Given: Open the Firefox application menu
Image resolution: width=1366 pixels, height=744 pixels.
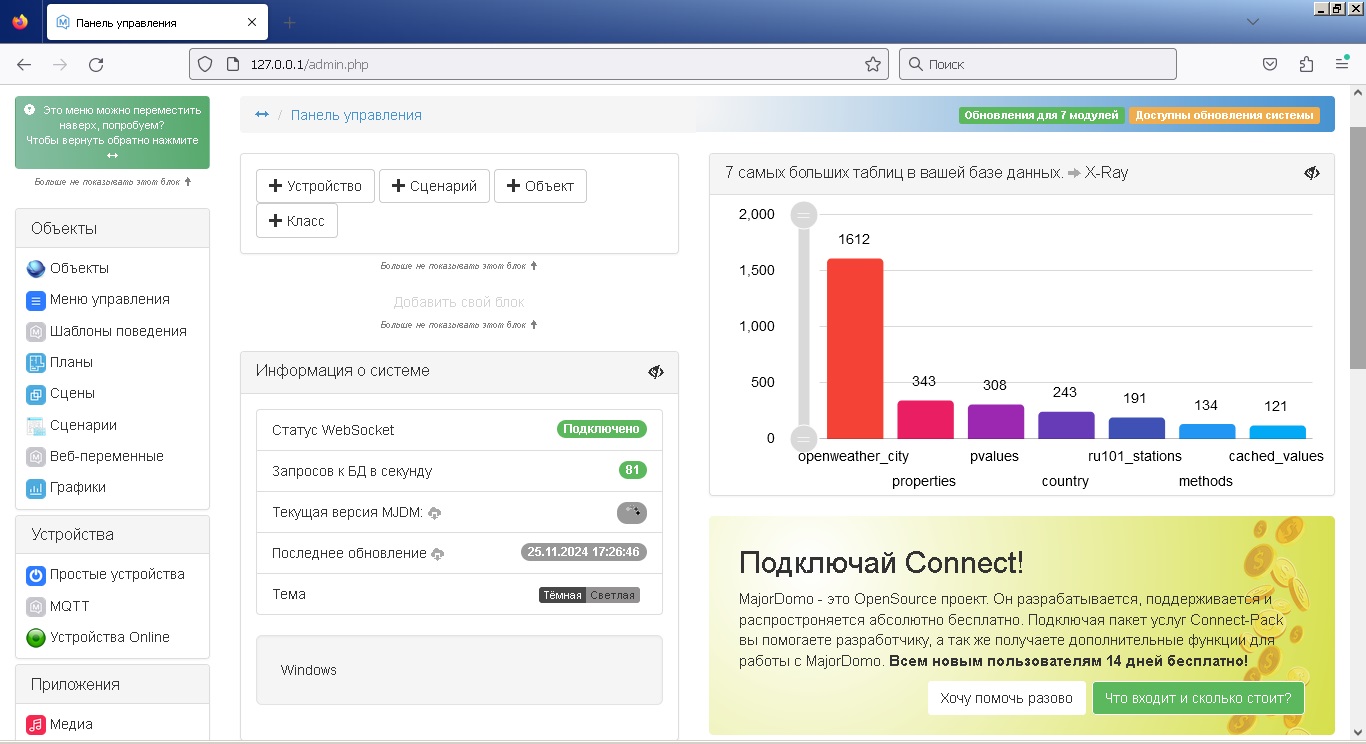Looking at the screenshot, I should point(1342,64).
